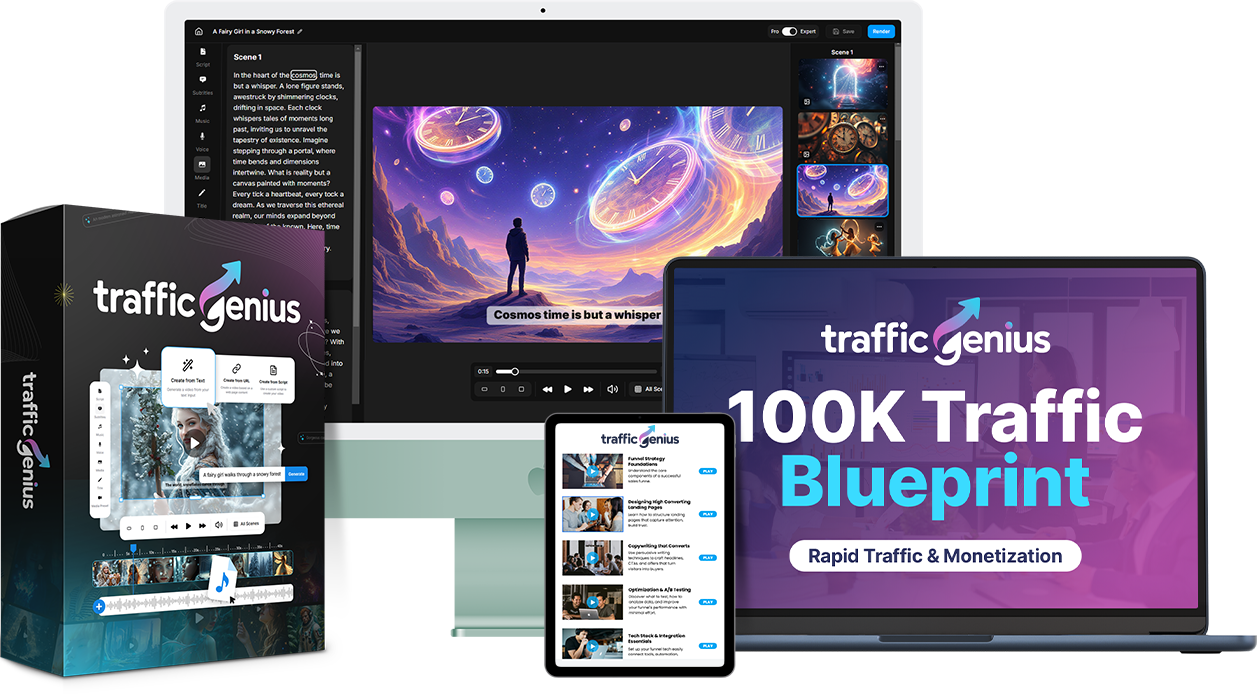1257x694 pixels.
Task: Select the Script panel in the sidebar
Action: point(203,52)
